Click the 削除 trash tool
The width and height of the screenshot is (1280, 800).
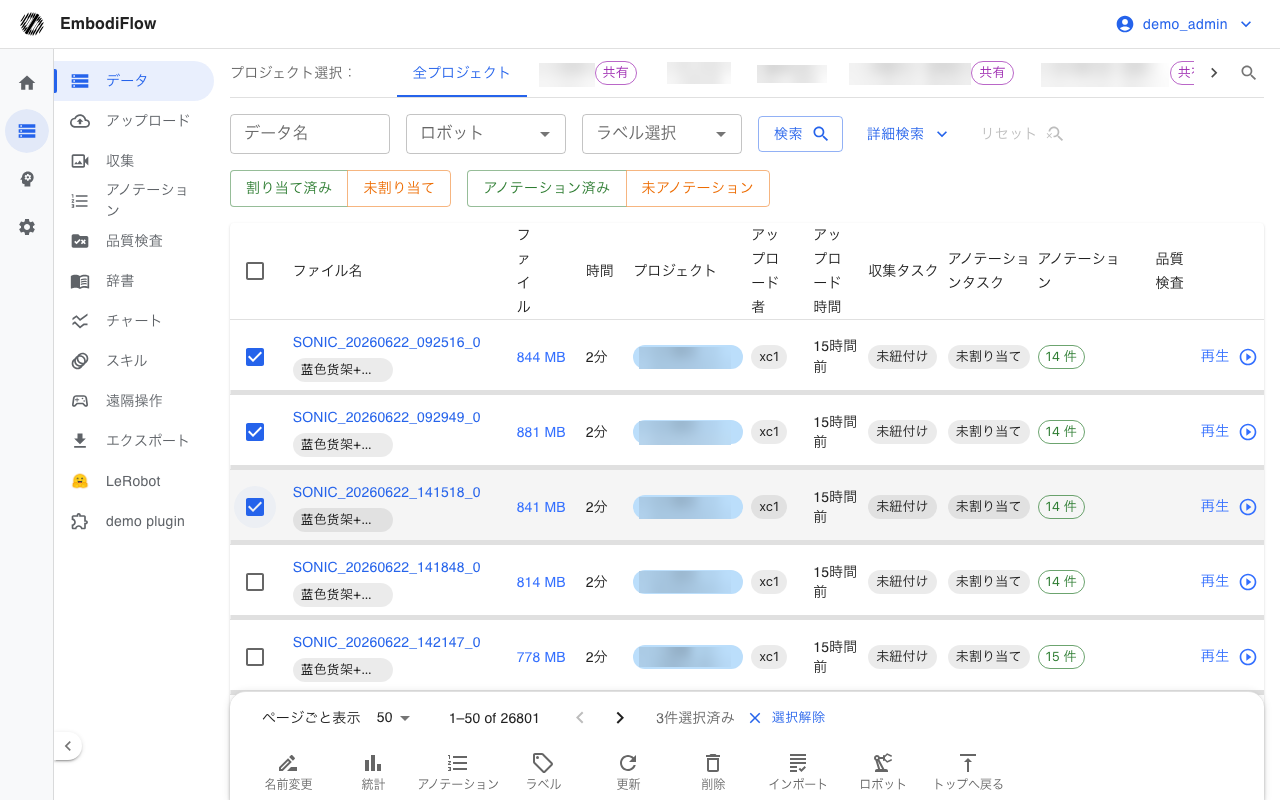(x=713, y=772)
